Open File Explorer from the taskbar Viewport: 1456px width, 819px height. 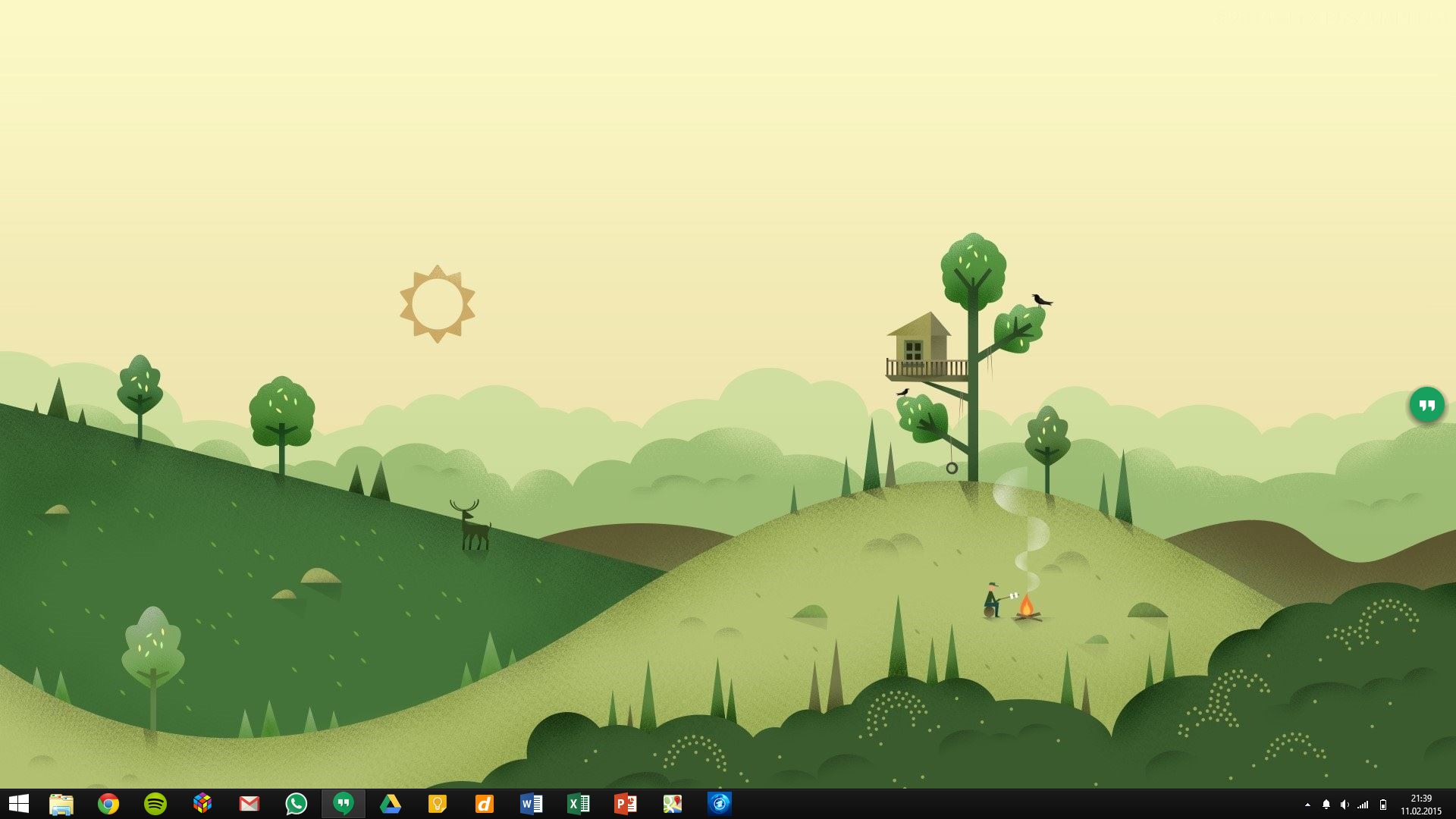coord(61,804)
